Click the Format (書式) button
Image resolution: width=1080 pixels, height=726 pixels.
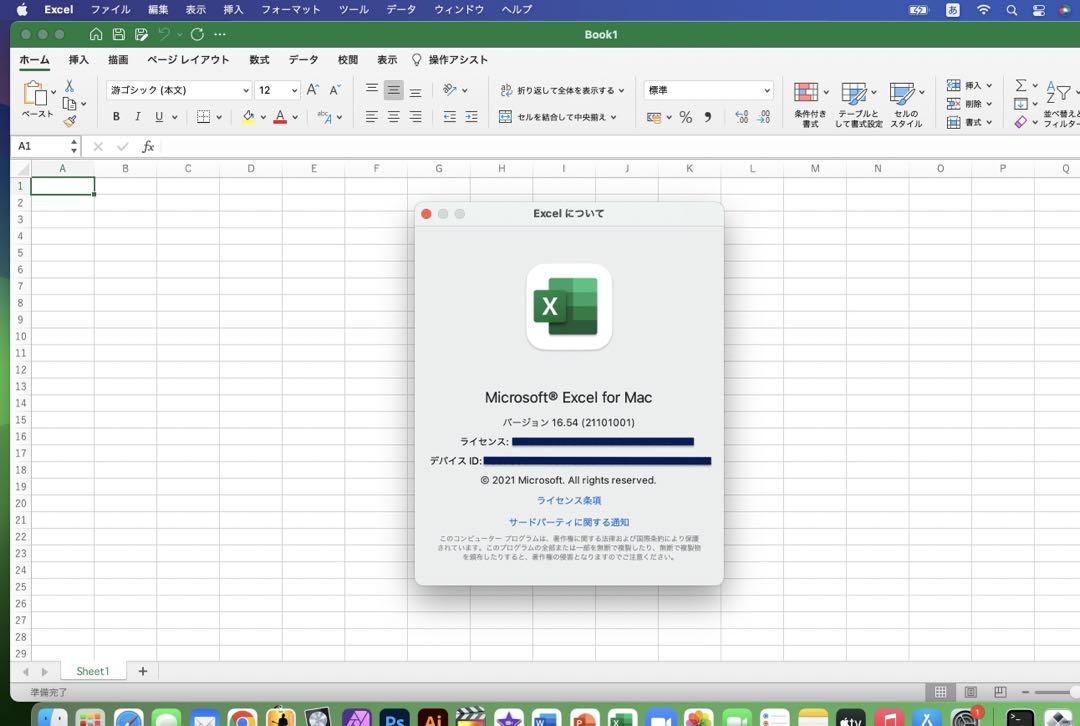tap(968, 123)
